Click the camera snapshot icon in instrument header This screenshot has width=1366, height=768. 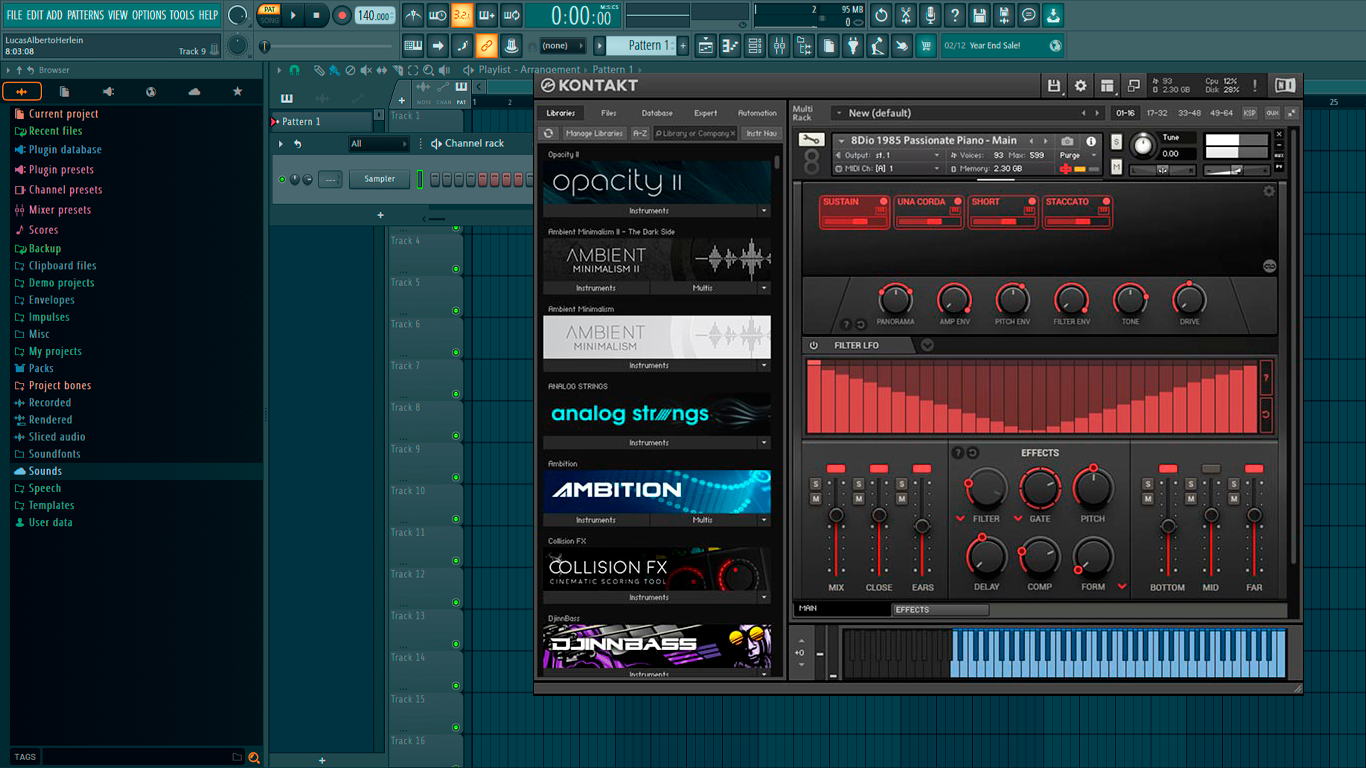pos(1067,141)
